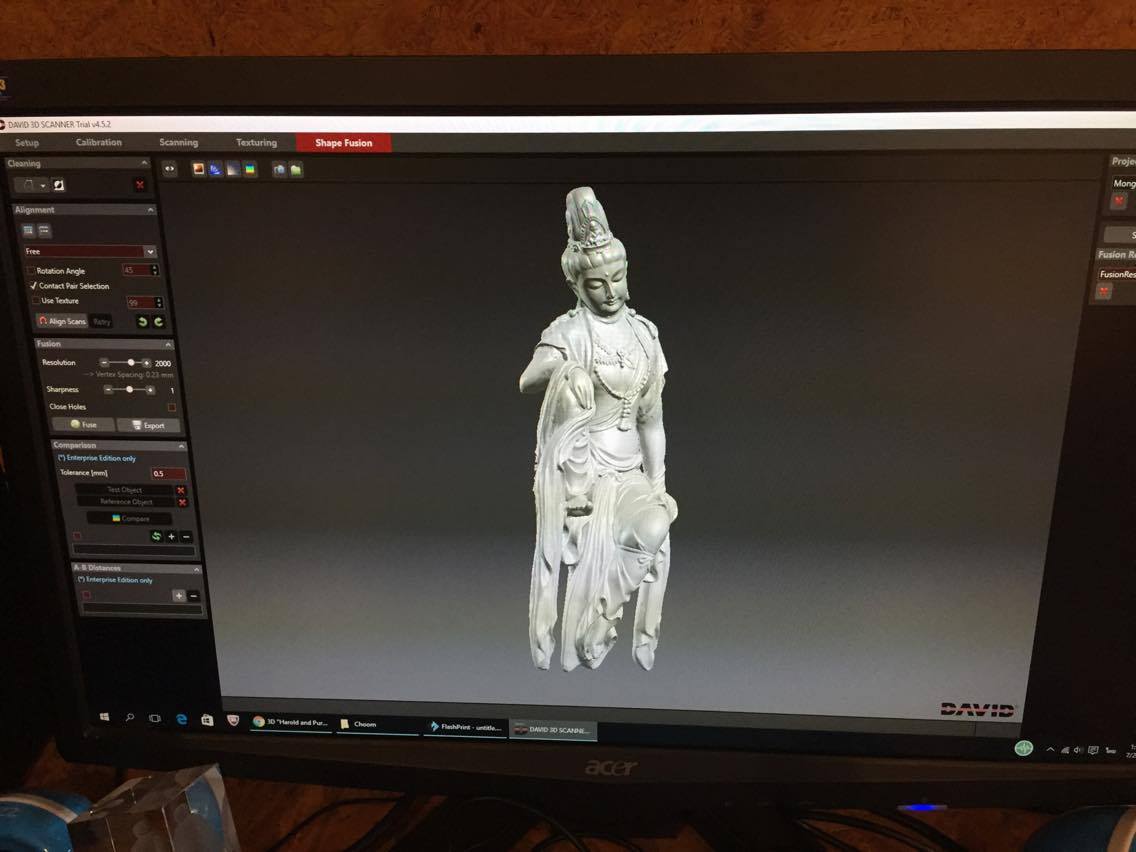Click the red X delete icon in Cleaning panel
Image resolution: width=1136 pixels, height=852 pixels.
(140, 185)
